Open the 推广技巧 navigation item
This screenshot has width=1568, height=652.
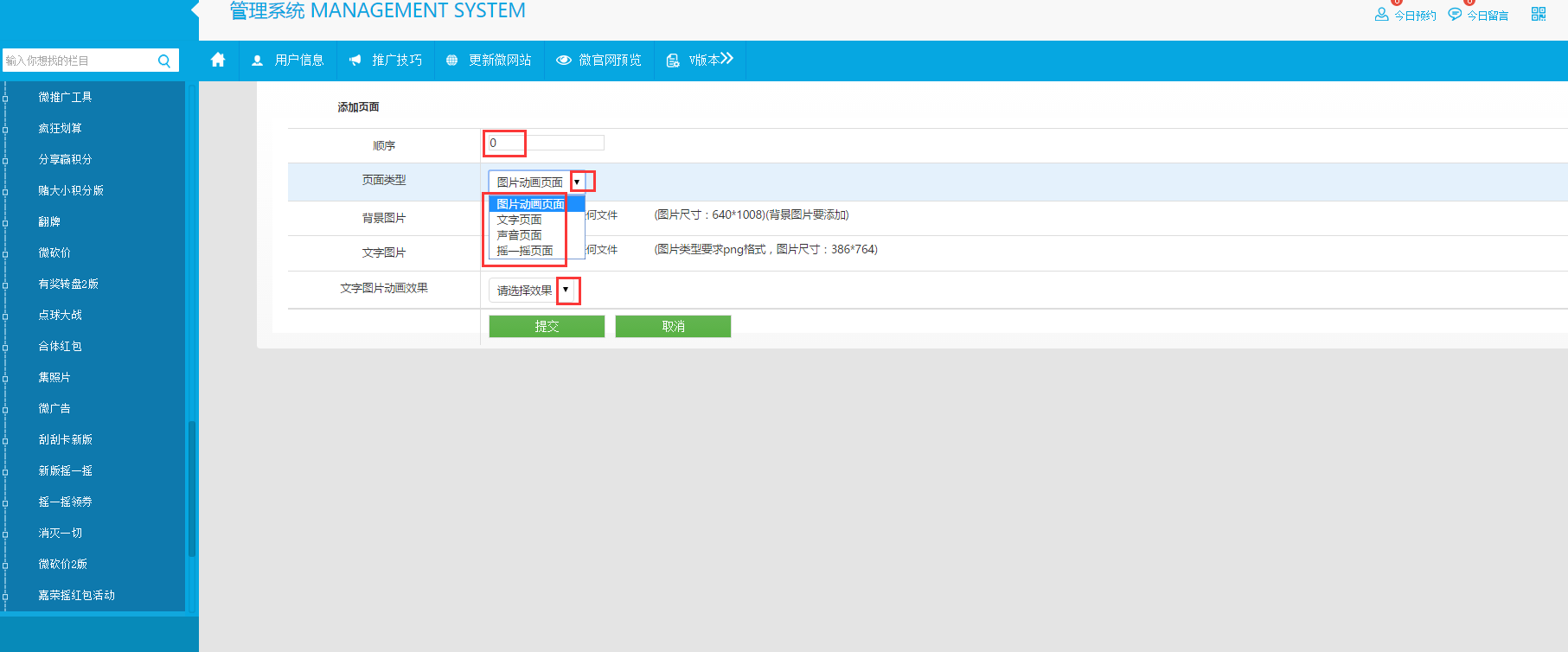click(x=386, y=60)
